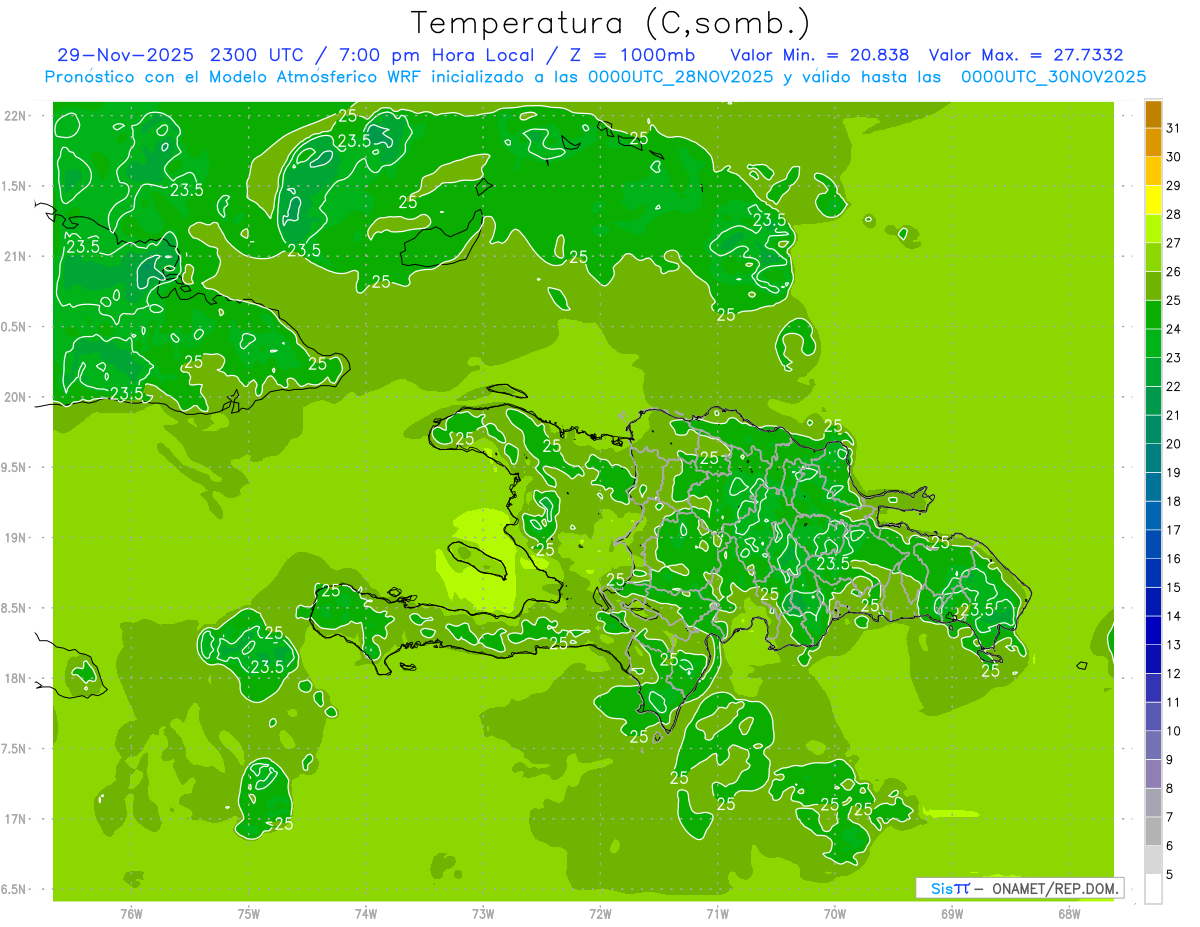The image size is (1200, 927).
Task: Click the '28' color scale label
Action: click(x=1174, y=214)
